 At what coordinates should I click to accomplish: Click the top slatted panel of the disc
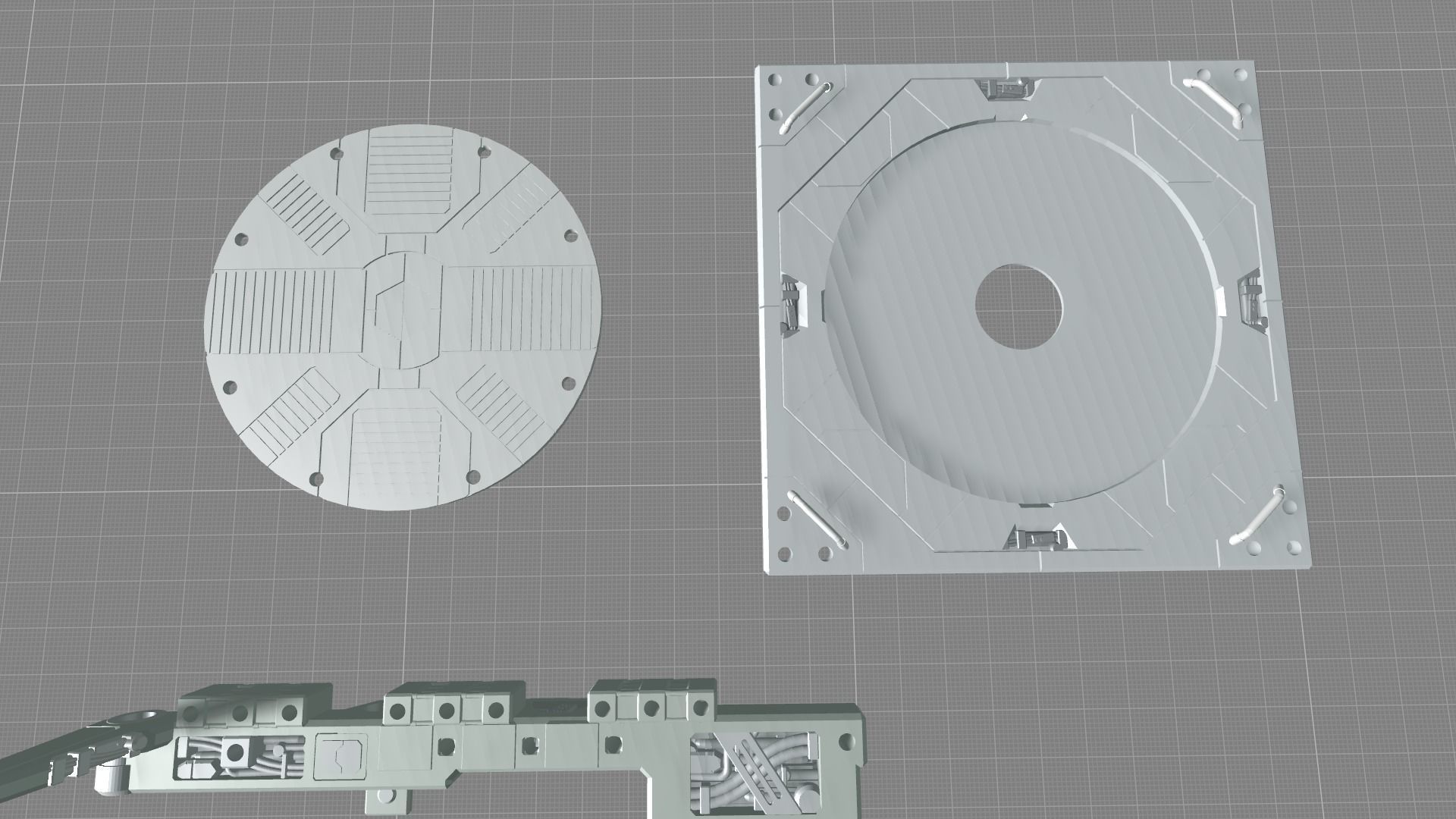tap(408, 172)
